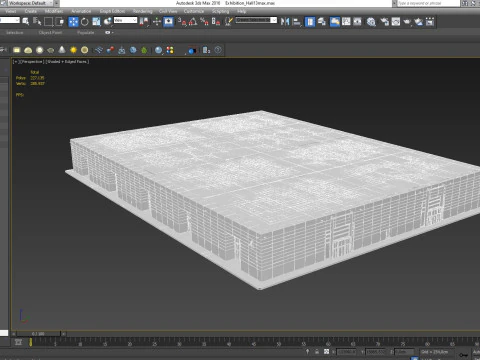The height and width of the screenshot is (360, 480).
Task: Click the red and blue particles icon
Action: (110, 50)
